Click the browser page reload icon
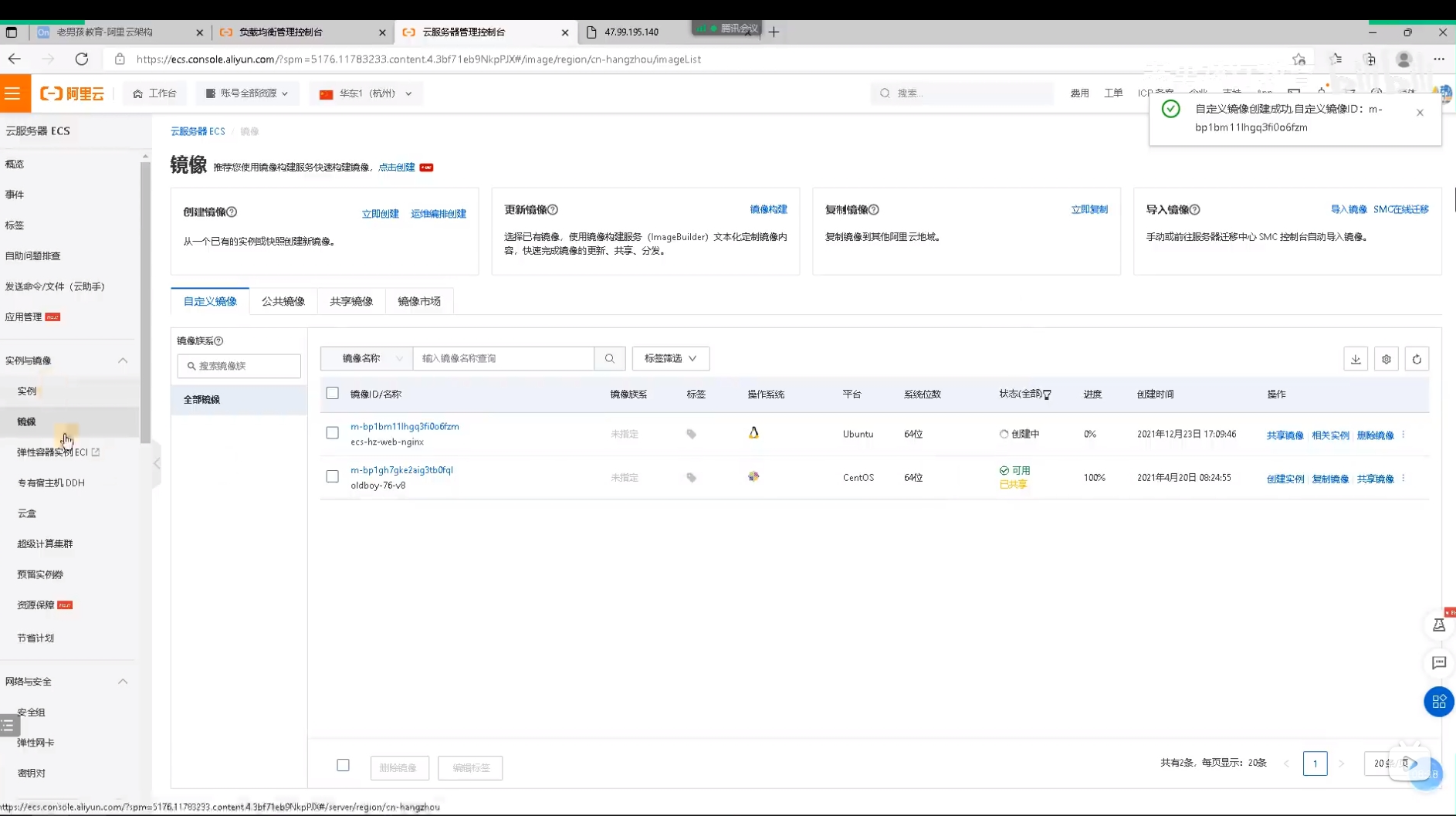 (x=82, y=59)
